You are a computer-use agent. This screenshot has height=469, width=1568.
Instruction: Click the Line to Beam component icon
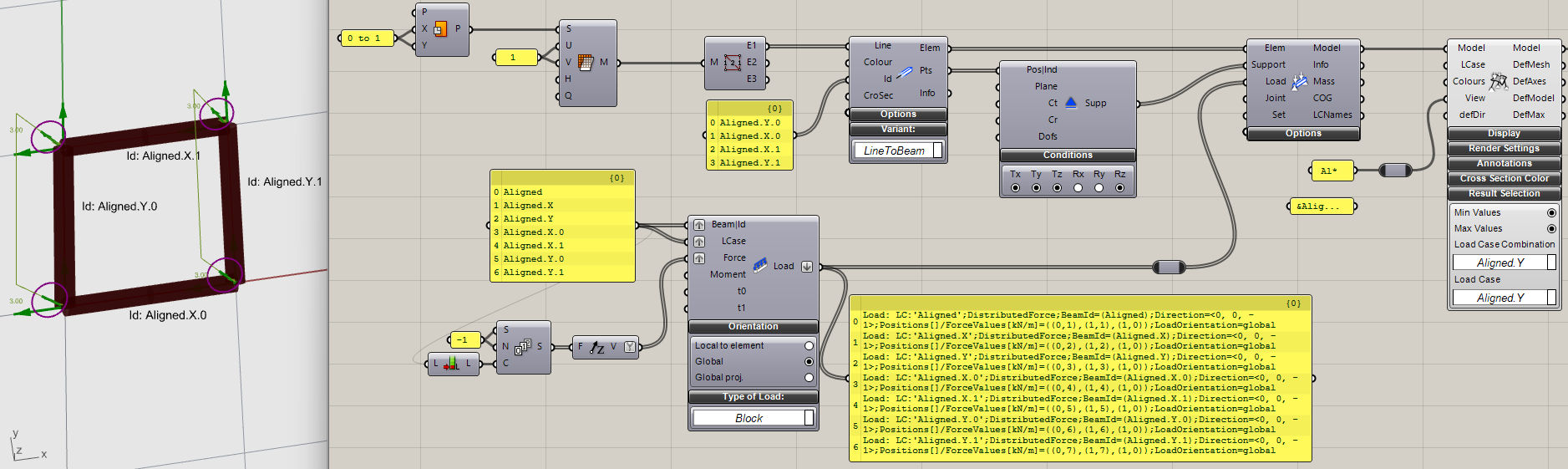point(905,73)
